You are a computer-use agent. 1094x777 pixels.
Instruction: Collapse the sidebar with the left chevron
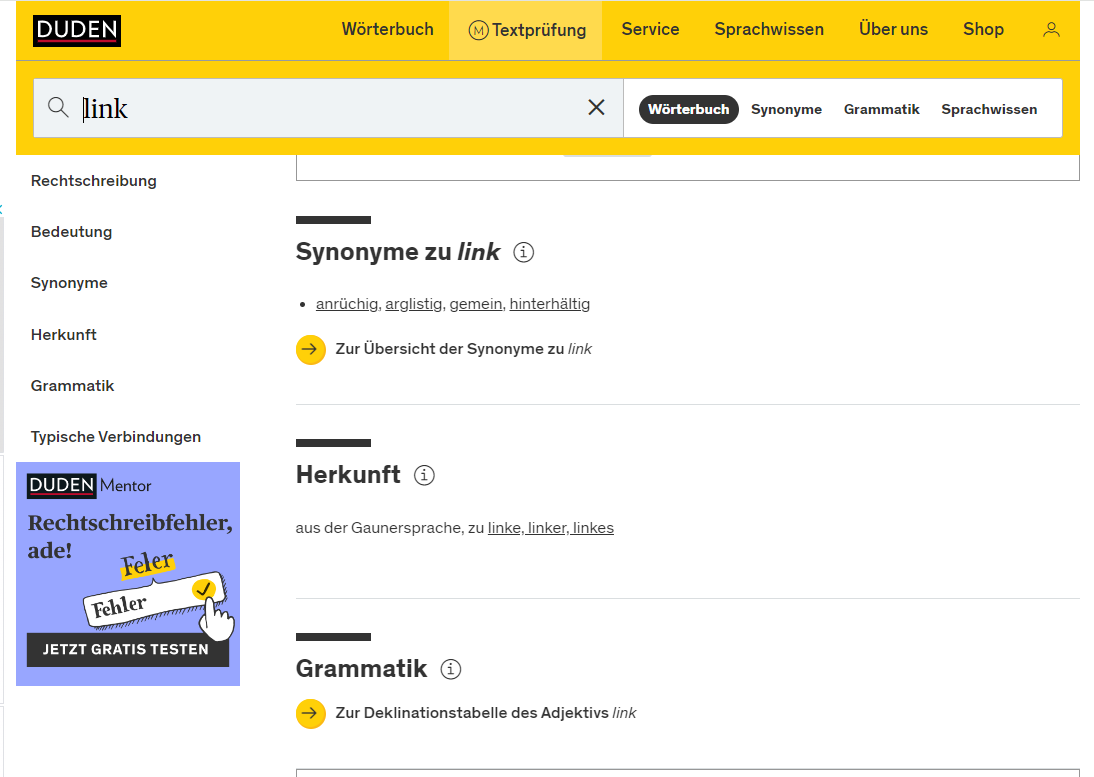coord(4,210)
